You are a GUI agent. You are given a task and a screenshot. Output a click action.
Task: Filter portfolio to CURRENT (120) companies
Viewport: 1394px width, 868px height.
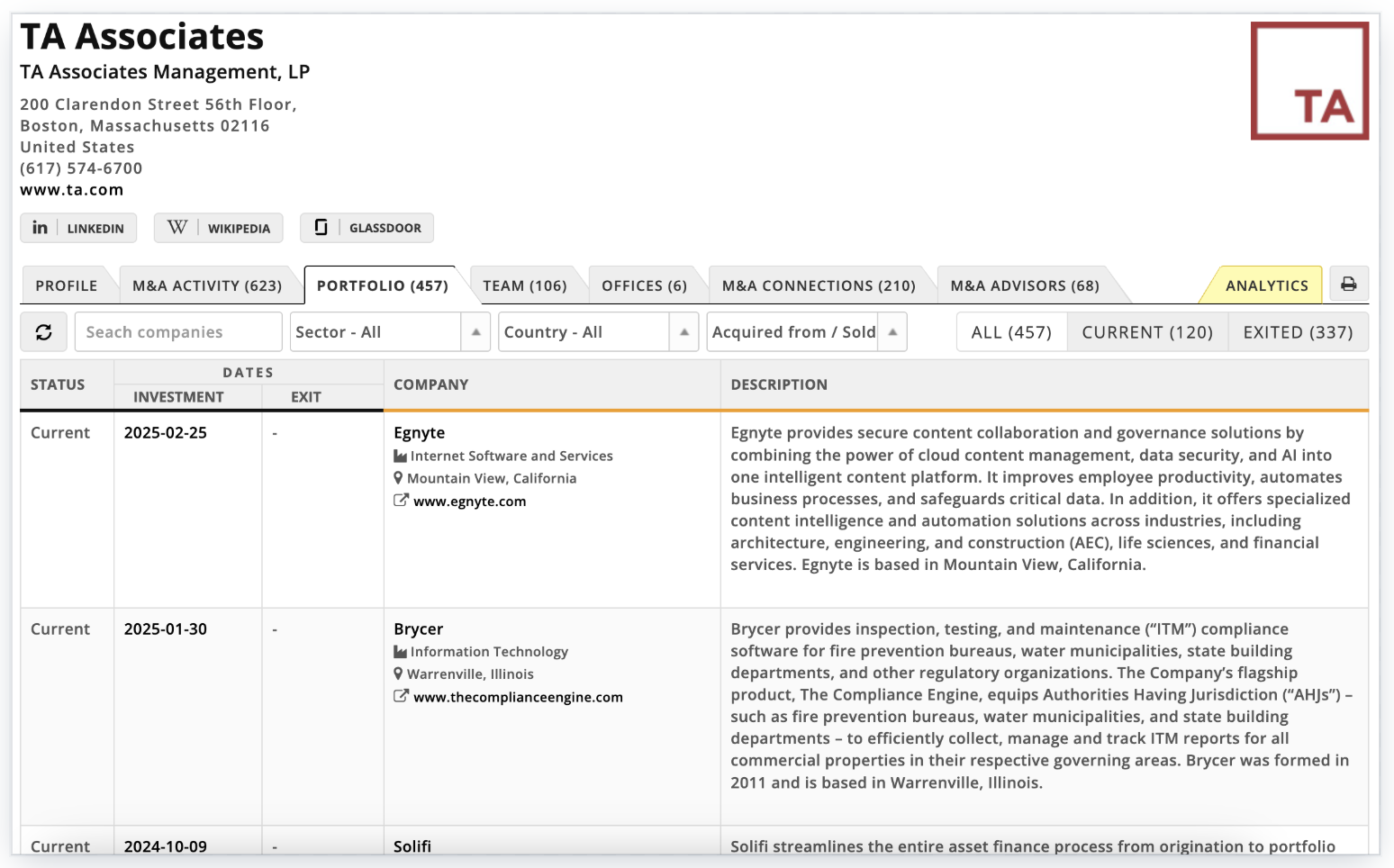(1146, 331)
